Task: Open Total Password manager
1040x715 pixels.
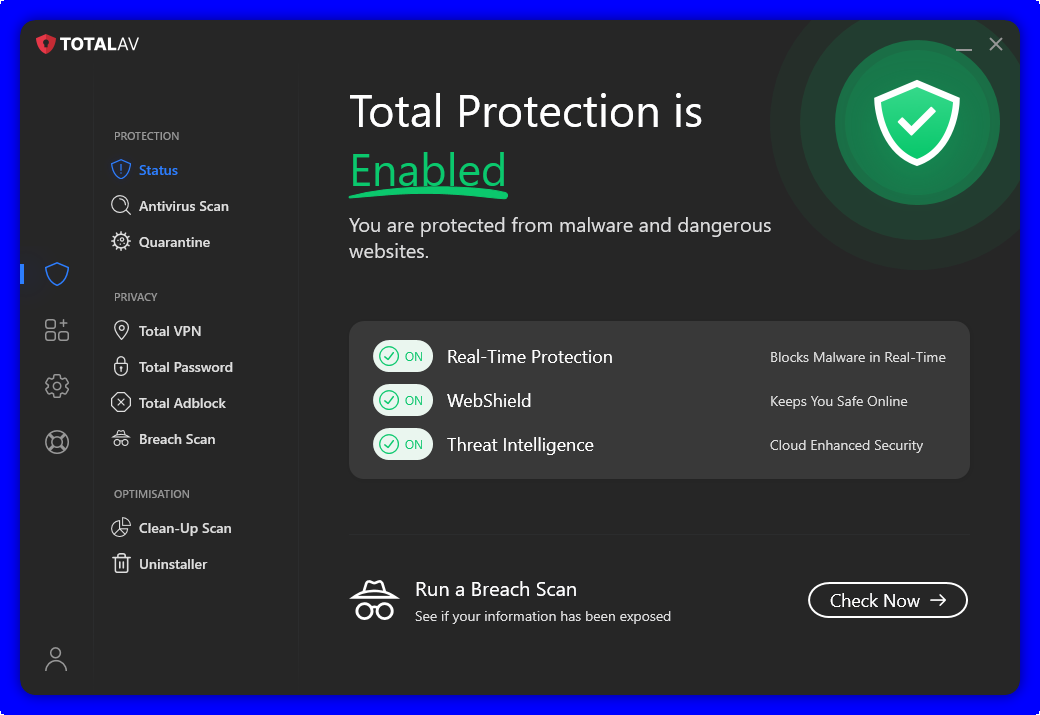Action: click(x=185, y=367)
